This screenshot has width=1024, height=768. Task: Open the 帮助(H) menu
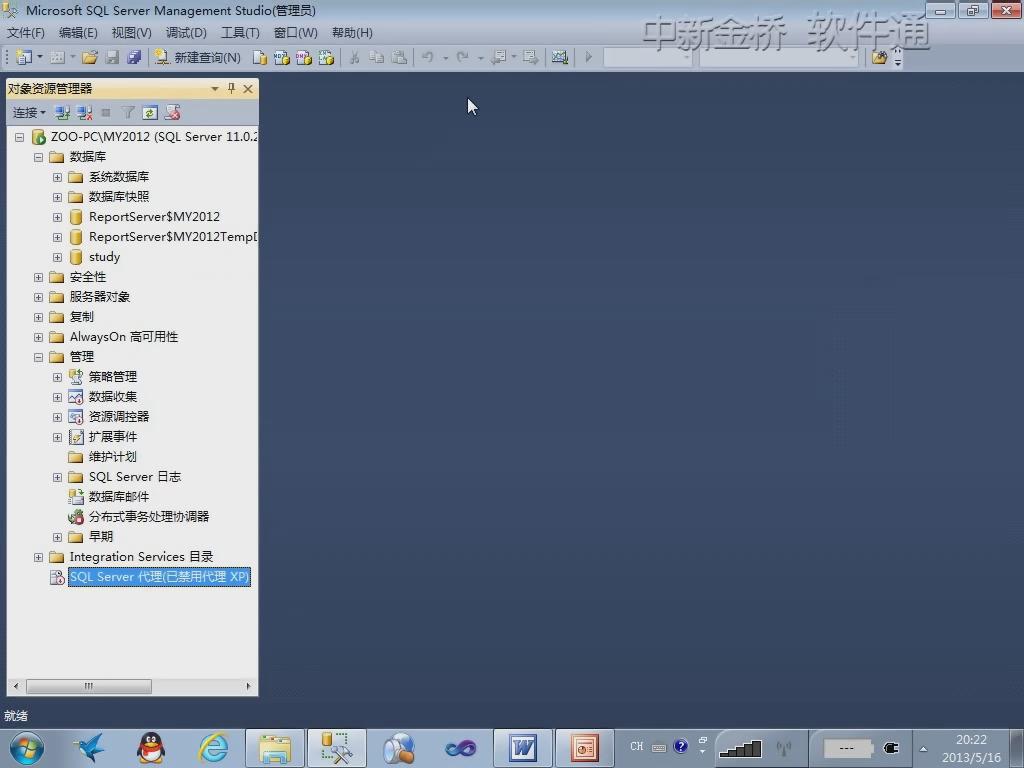pos(352,33)
